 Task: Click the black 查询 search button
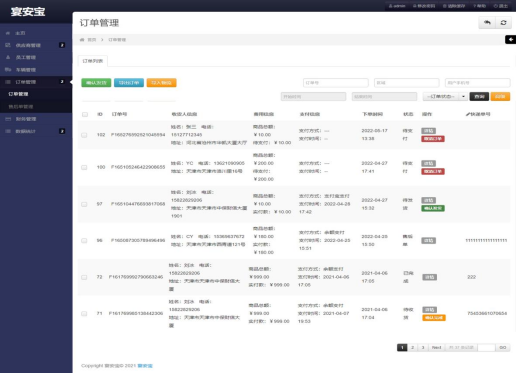click(x=479, y=96)
